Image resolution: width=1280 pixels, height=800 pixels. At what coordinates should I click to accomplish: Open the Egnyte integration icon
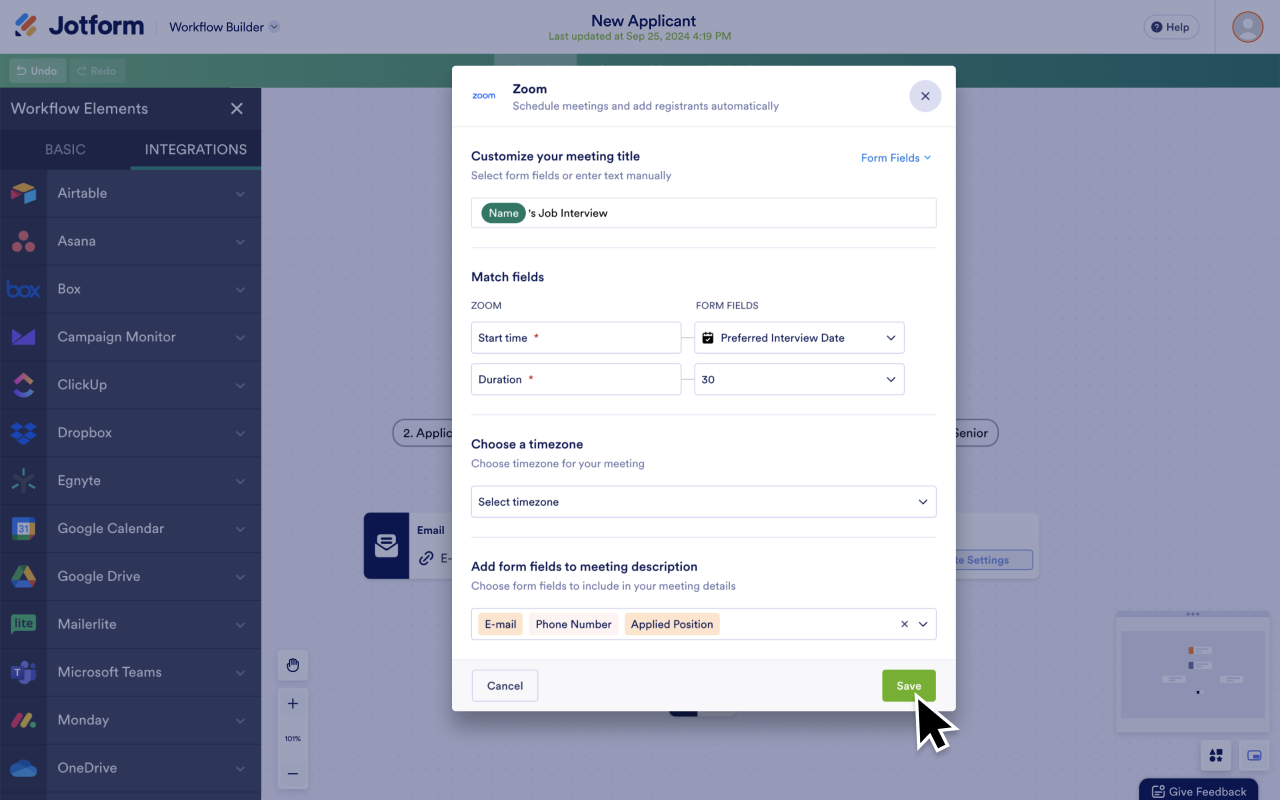(x=23, y=481)
